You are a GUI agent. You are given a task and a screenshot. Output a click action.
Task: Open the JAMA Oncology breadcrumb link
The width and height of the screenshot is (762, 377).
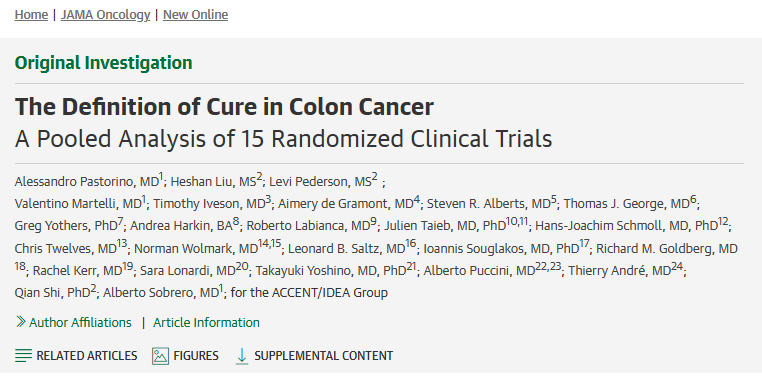click(105, 15)
